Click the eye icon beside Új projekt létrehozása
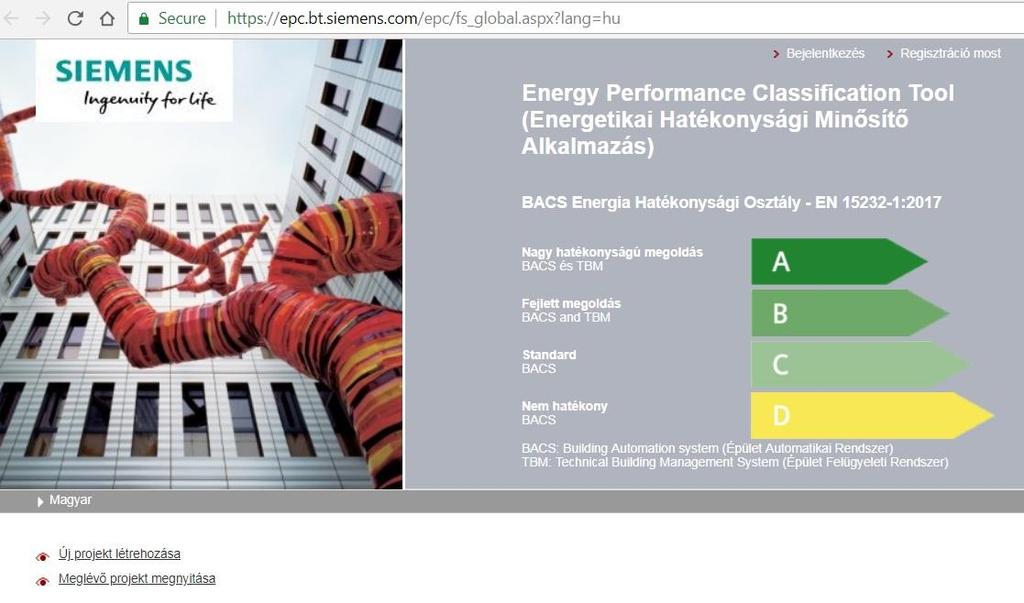The width and height of the screenshot is (1024, 603). pos(42,557)
